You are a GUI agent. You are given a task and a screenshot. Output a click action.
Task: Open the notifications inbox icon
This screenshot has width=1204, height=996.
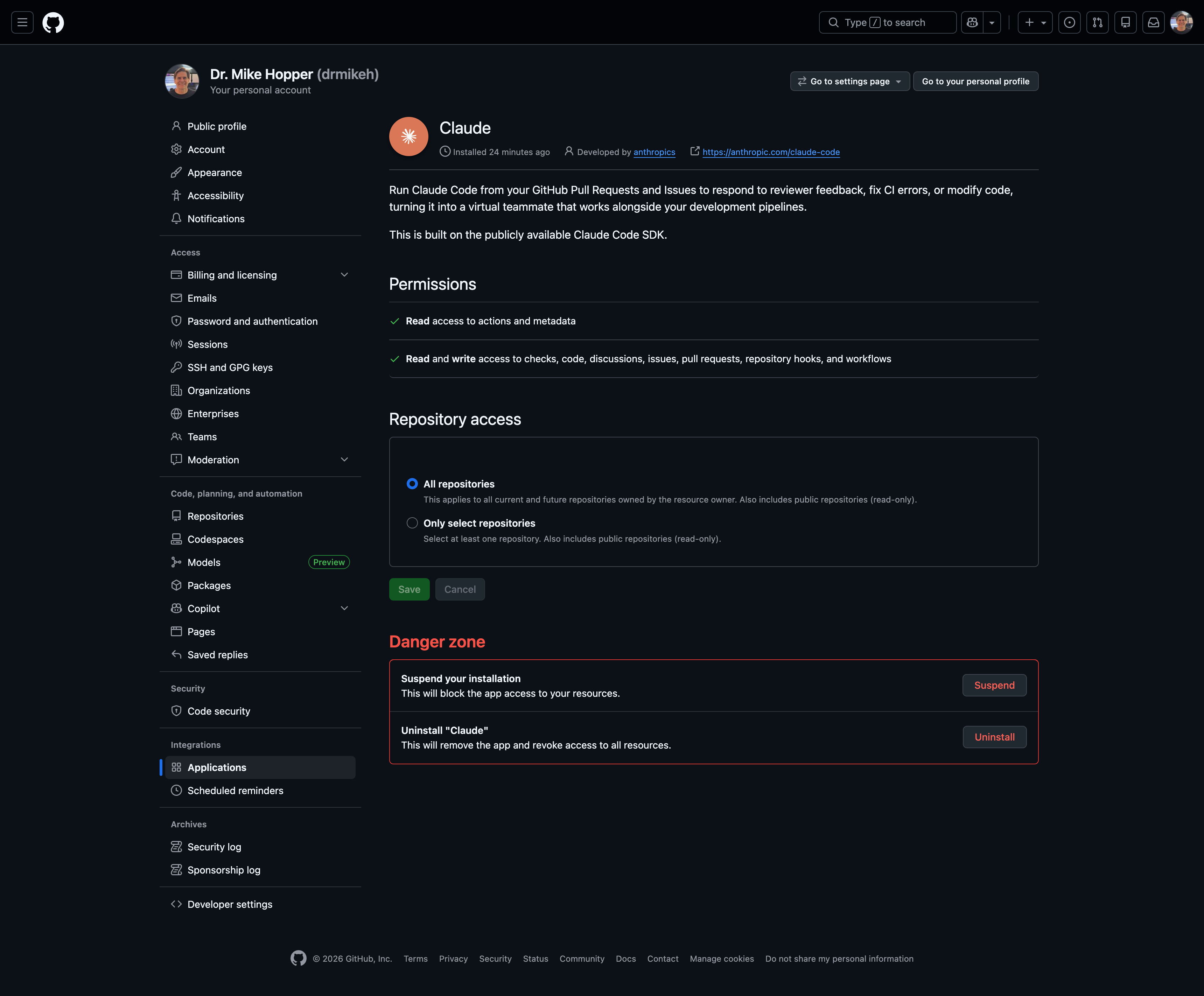click(x=1154, y=22)
